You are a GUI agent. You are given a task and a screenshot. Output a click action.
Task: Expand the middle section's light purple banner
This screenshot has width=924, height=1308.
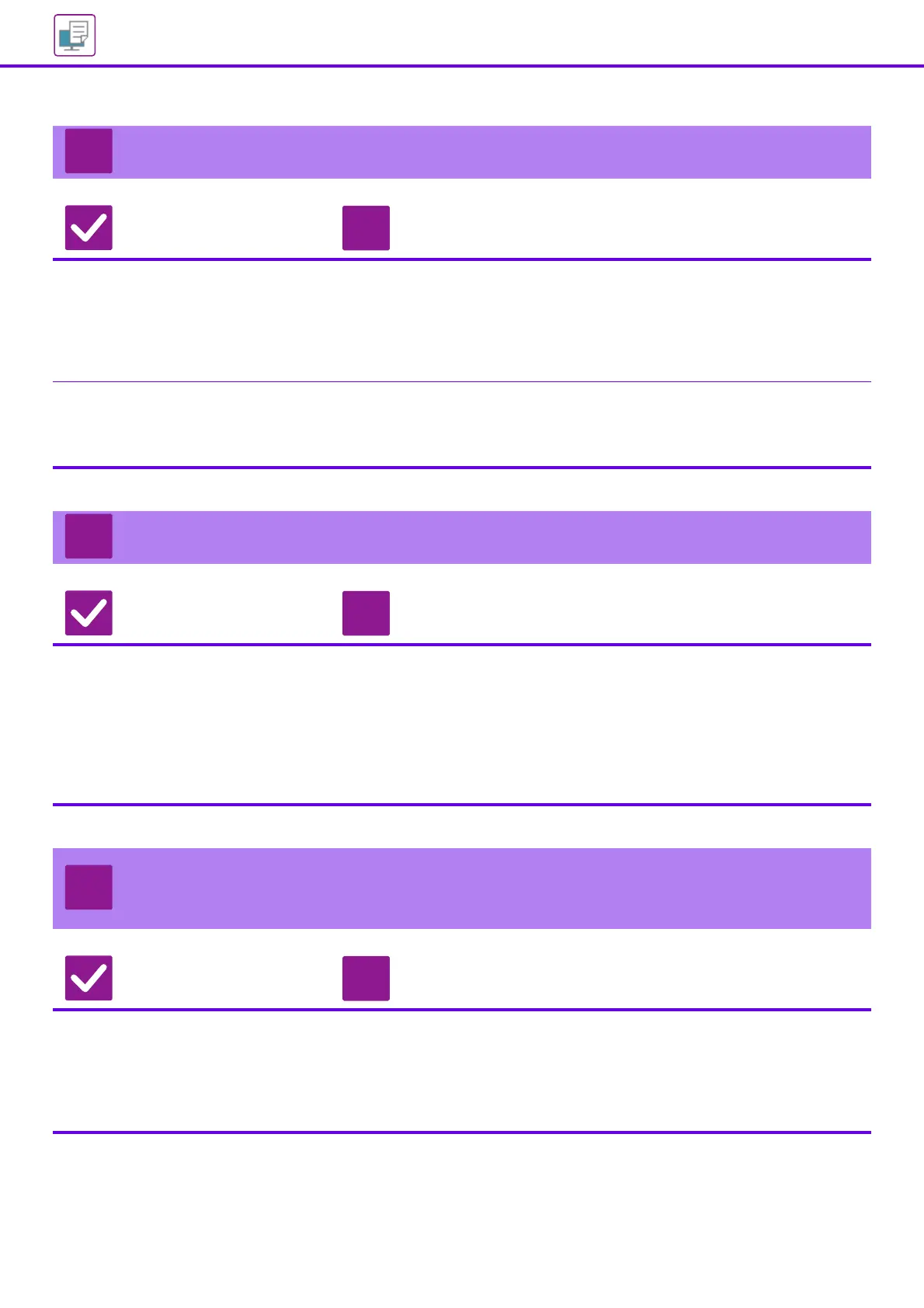tap(489, 537)
